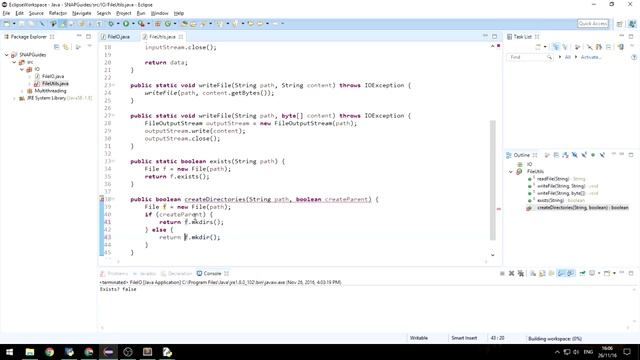Click the green Run button in toolbar

pyautogui.click(x=126, y=24)
